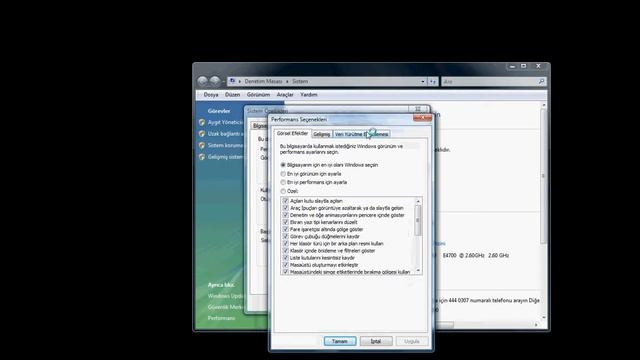This screenshot has height=360, width=640.
Task: Click the effects list scrollbar thumb
Action: (x=418, y=220)
